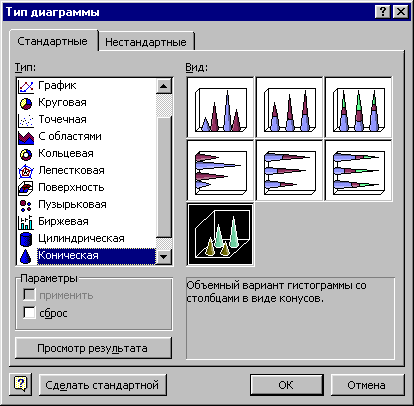Screen dimensions: 414x406
Task: Confirm the dialog with OK
Action: tap(286, 385)
